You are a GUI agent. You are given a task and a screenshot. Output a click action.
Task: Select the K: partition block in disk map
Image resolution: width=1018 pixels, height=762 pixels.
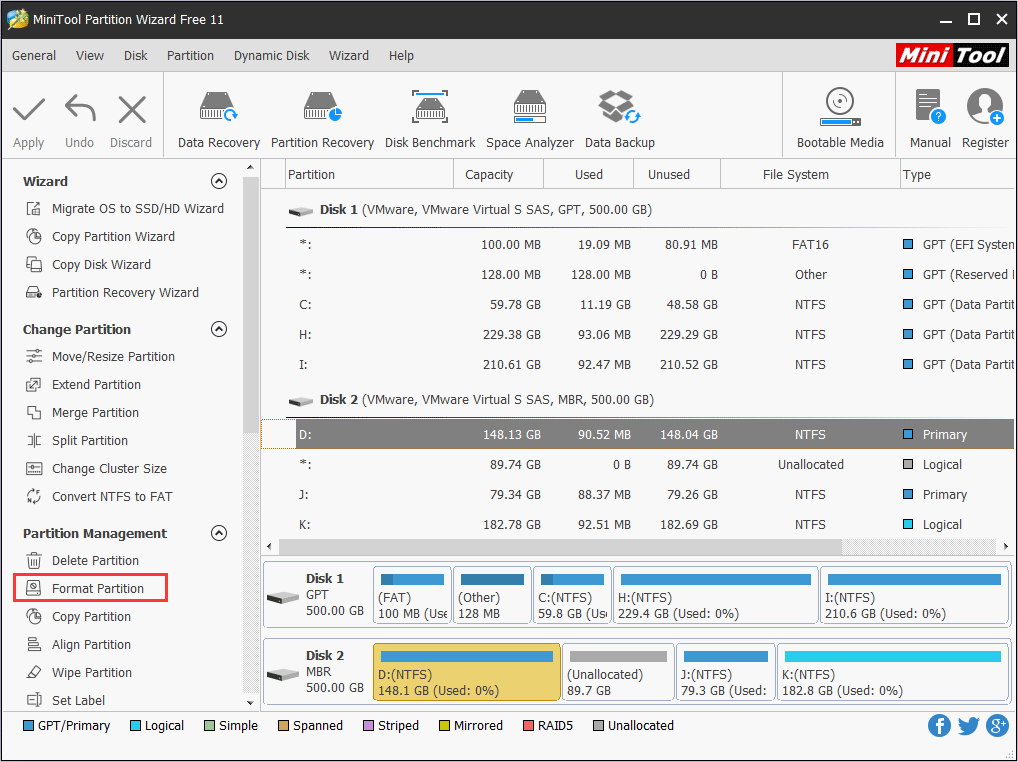click(x=892, y=672)
